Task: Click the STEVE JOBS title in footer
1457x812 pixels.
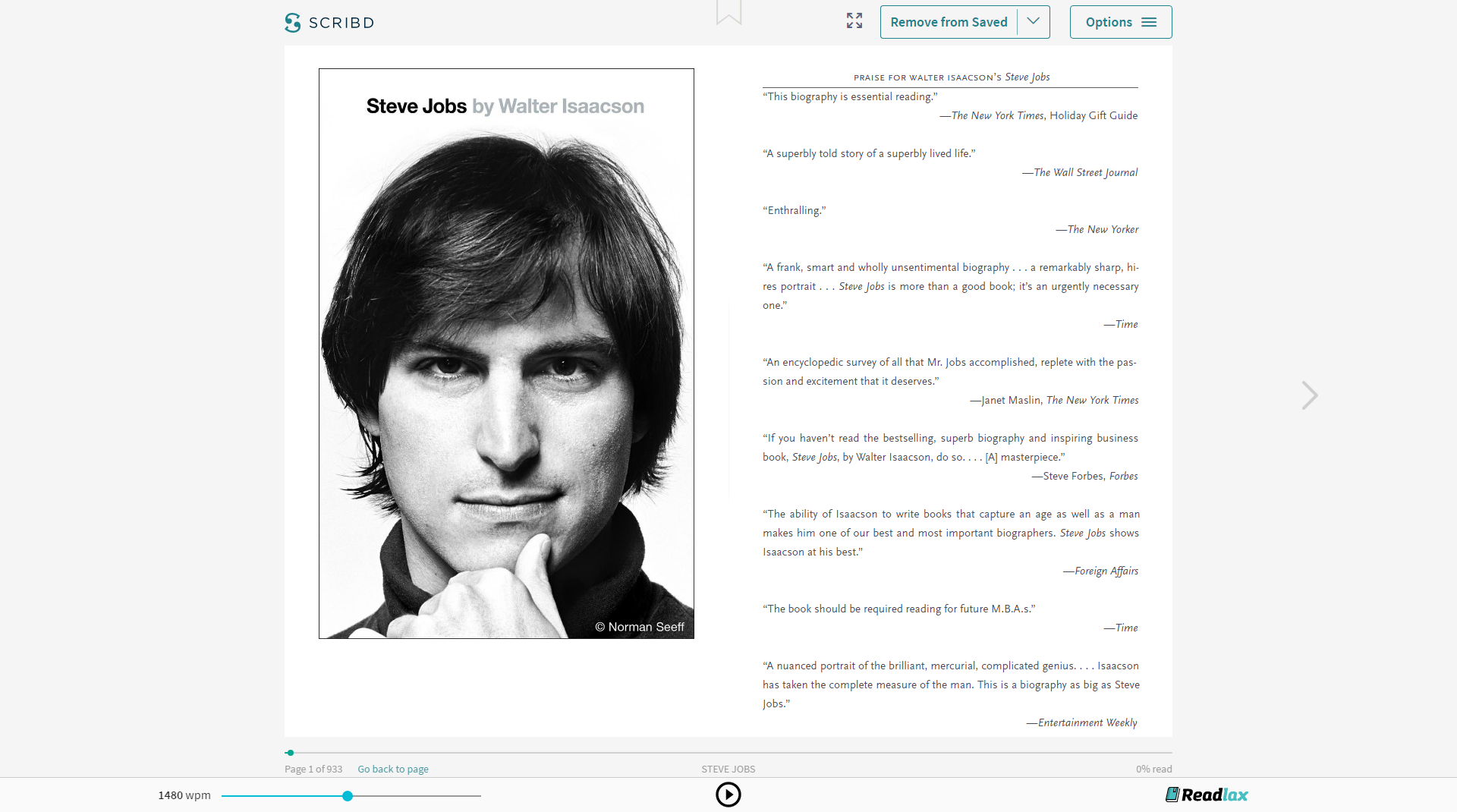Action: pos(727,769)
